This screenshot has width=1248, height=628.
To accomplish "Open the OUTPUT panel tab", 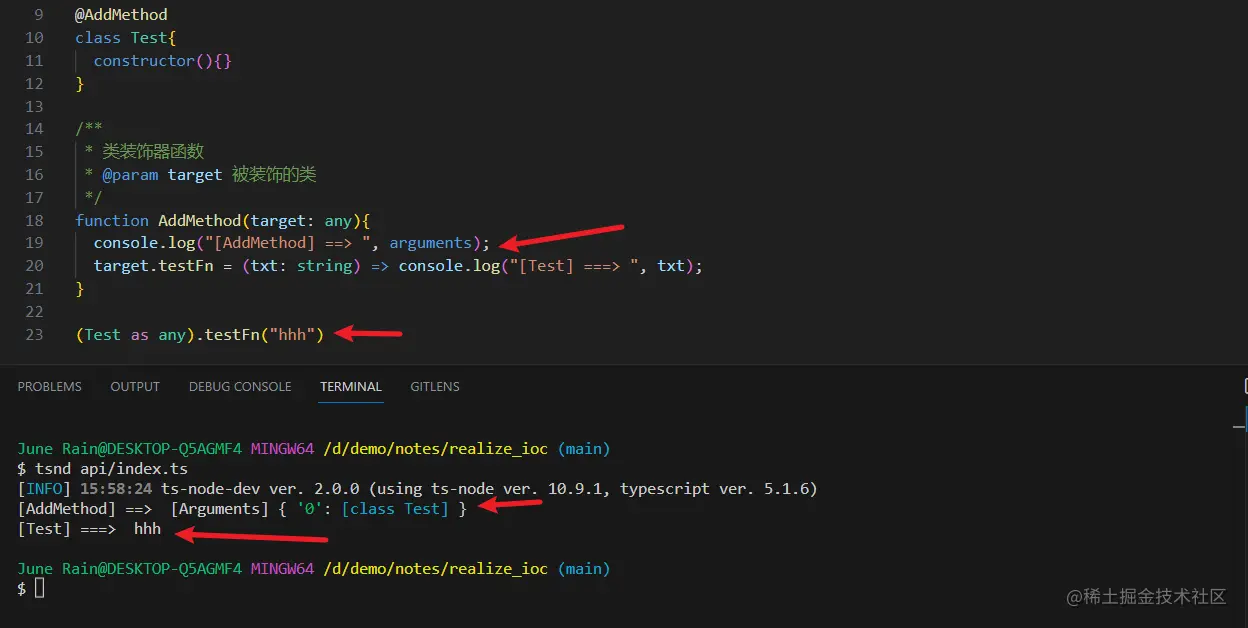I will pos(135,386).
